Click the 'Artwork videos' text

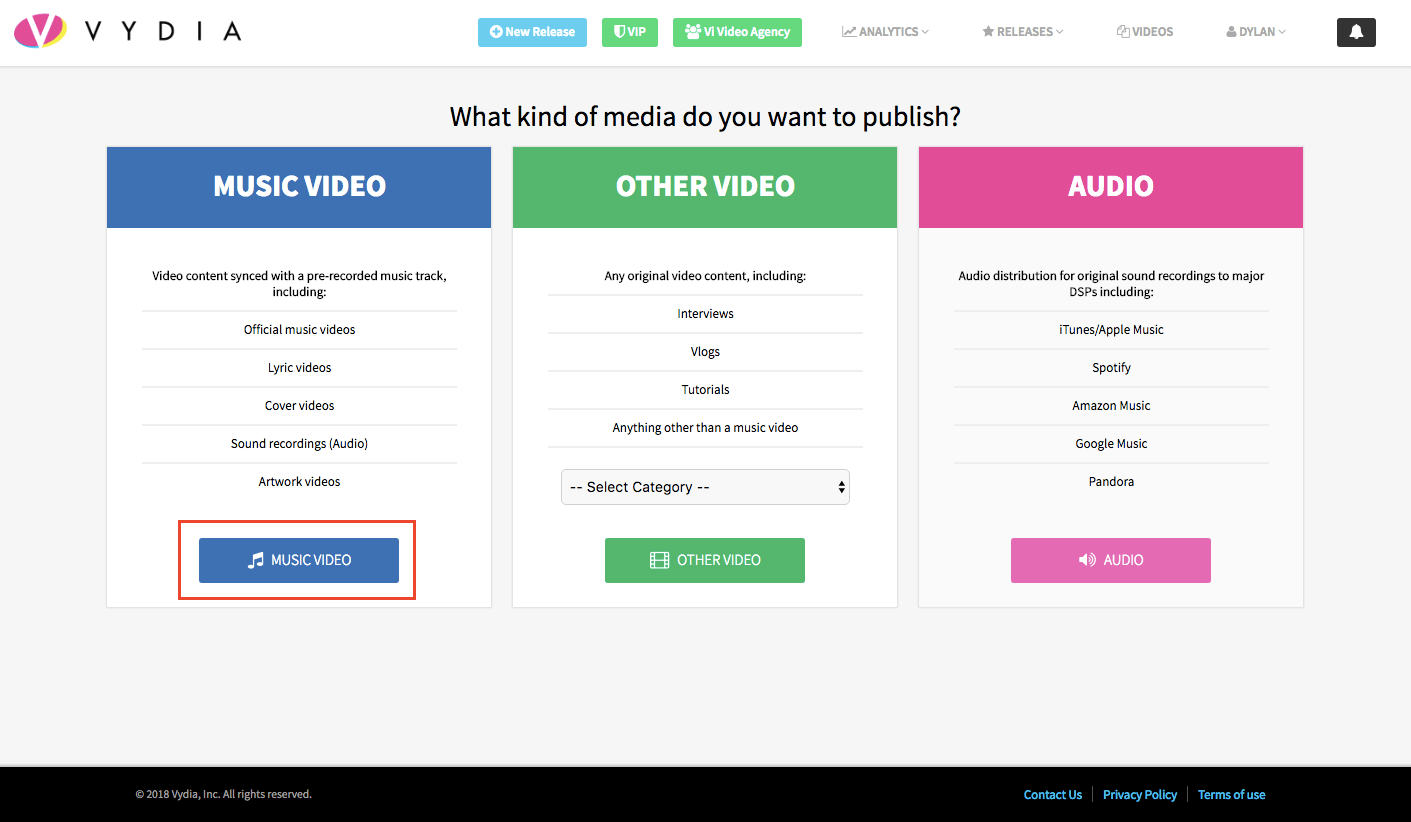[x=299, y=482]
